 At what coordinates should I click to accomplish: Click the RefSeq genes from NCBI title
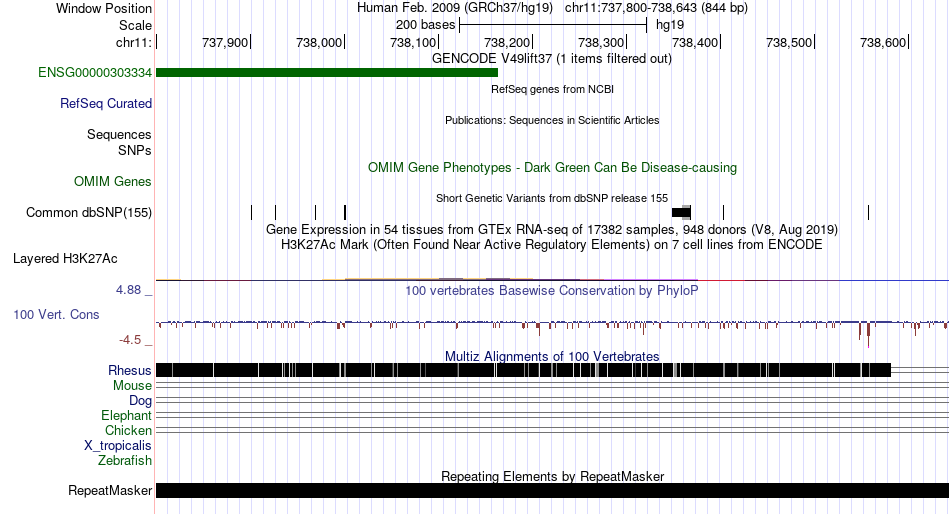pos(552,89)
